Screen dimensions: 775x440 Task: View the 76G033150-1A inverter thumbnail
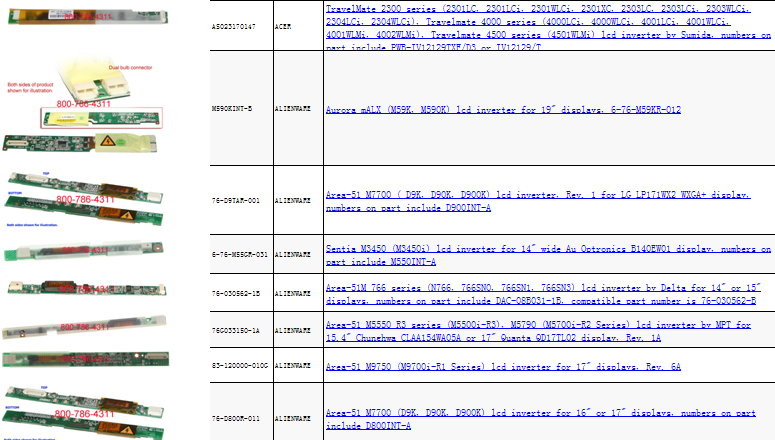pyautogui.click(x=84, y=327)
